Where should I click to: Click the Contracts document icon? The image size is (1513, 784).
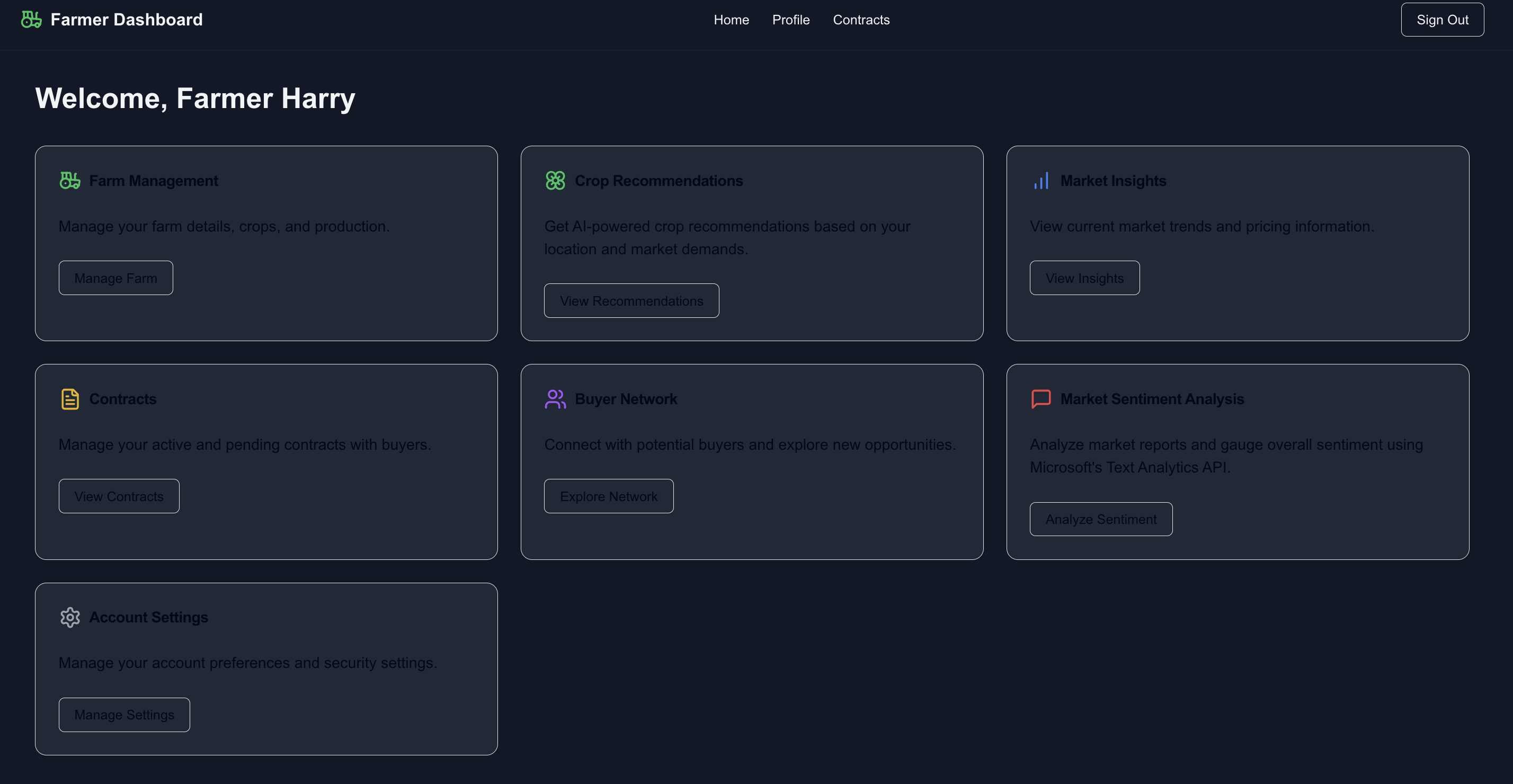(70, 399)
